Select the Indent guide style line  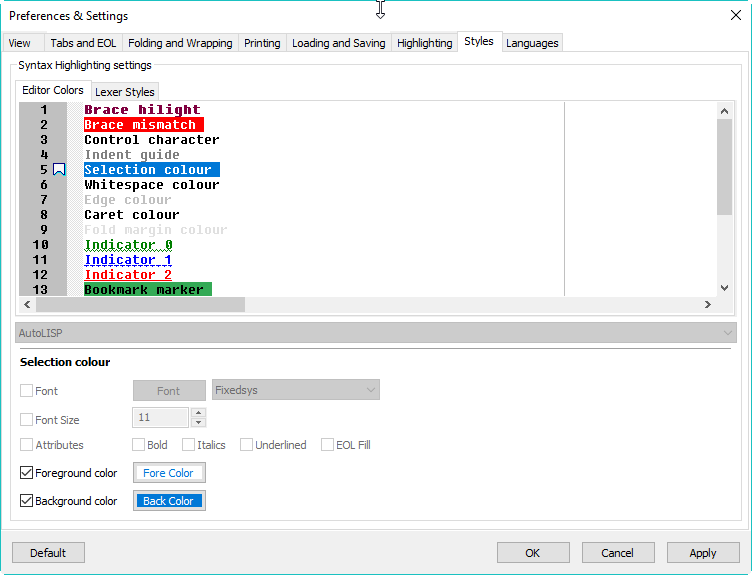click(132, 154)
